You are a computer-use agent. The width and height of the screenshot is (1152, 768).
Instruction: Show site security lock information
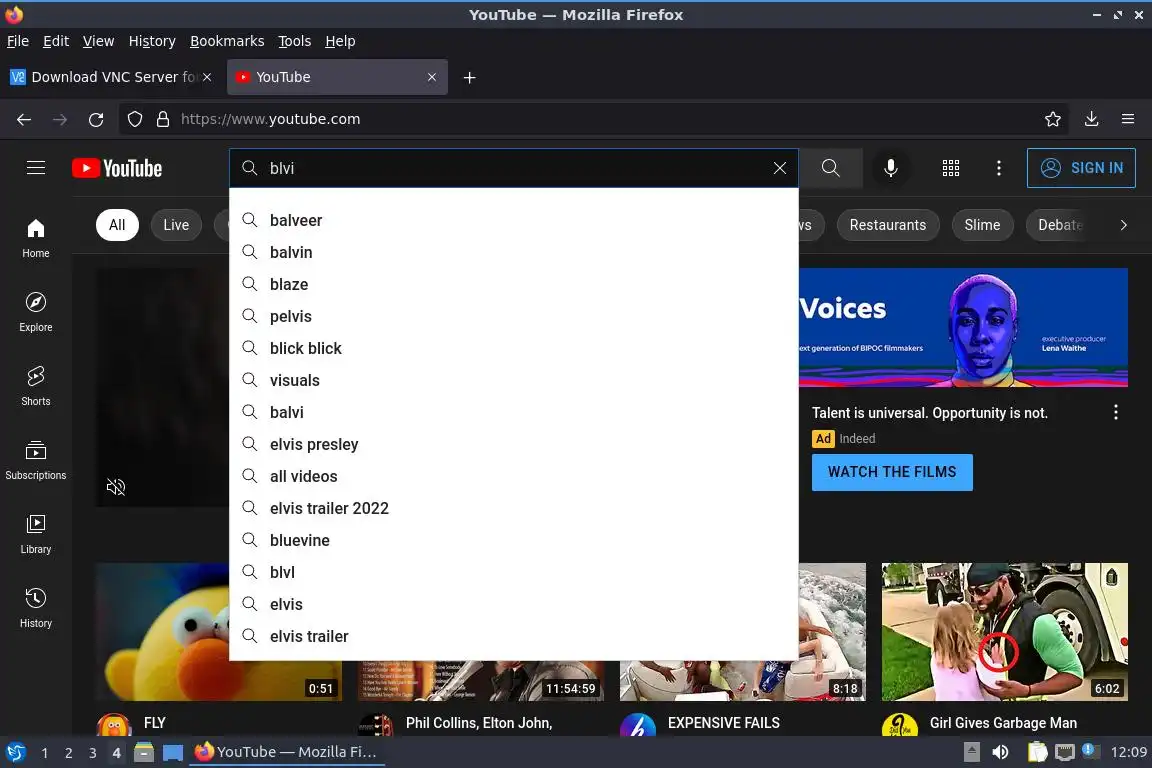click(163, 119)
